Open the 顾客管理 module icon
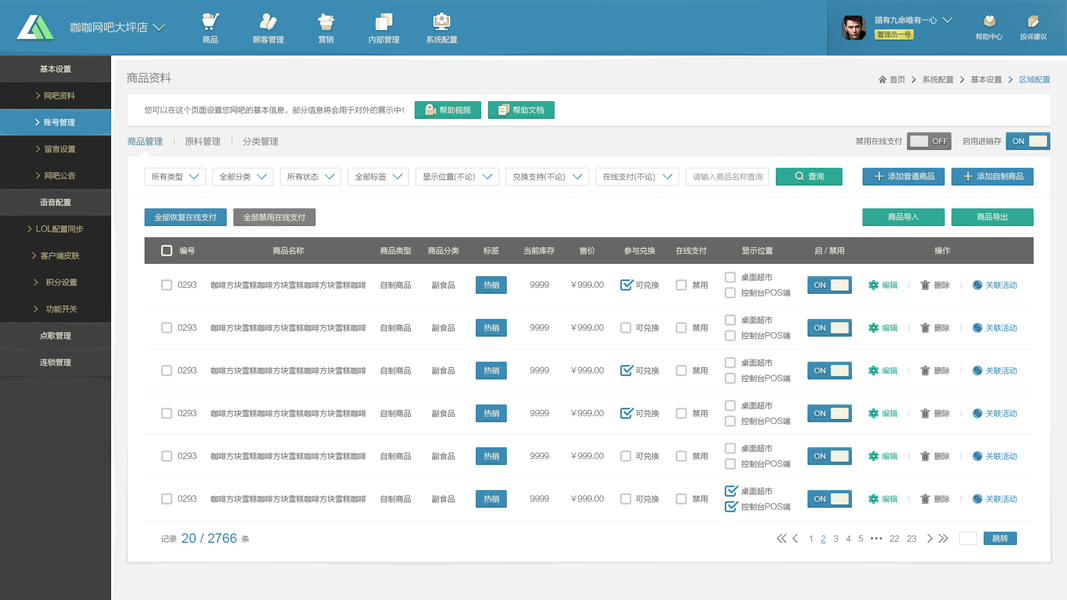The width and height of the screenshot is (1067, 600). point(268,28)
